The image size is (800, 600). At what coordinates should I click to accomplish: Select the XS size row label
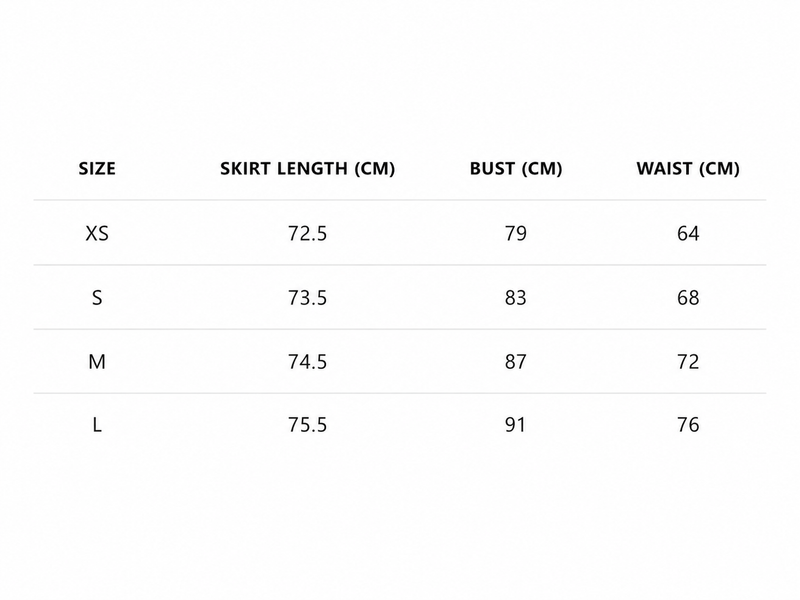(97, 234)
